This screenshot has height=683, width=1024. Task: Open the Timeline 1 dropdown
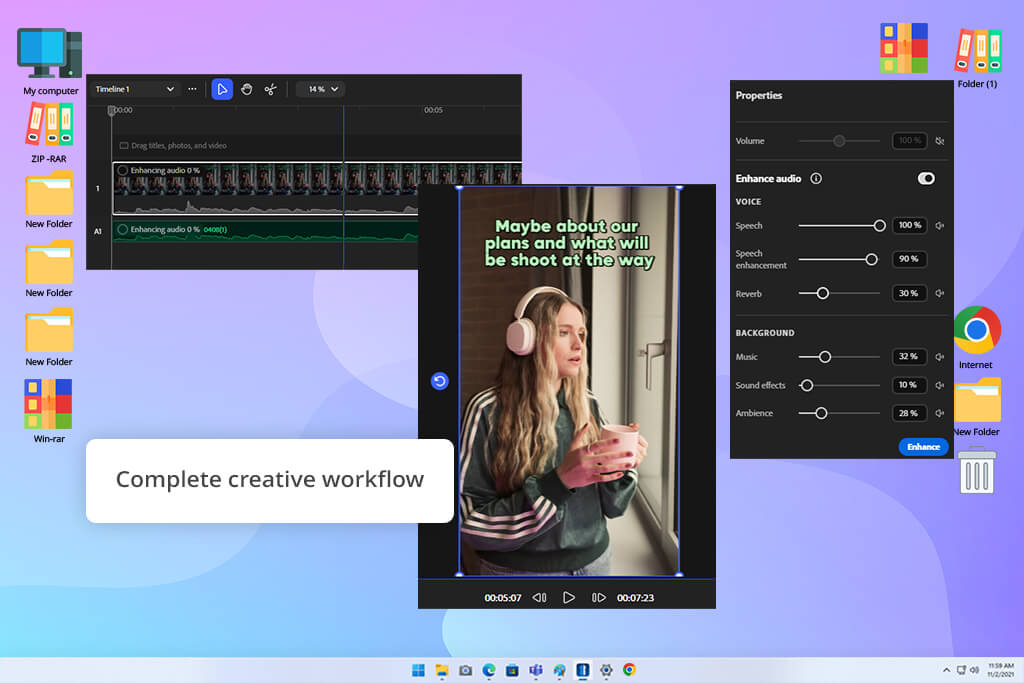(135, 89)
